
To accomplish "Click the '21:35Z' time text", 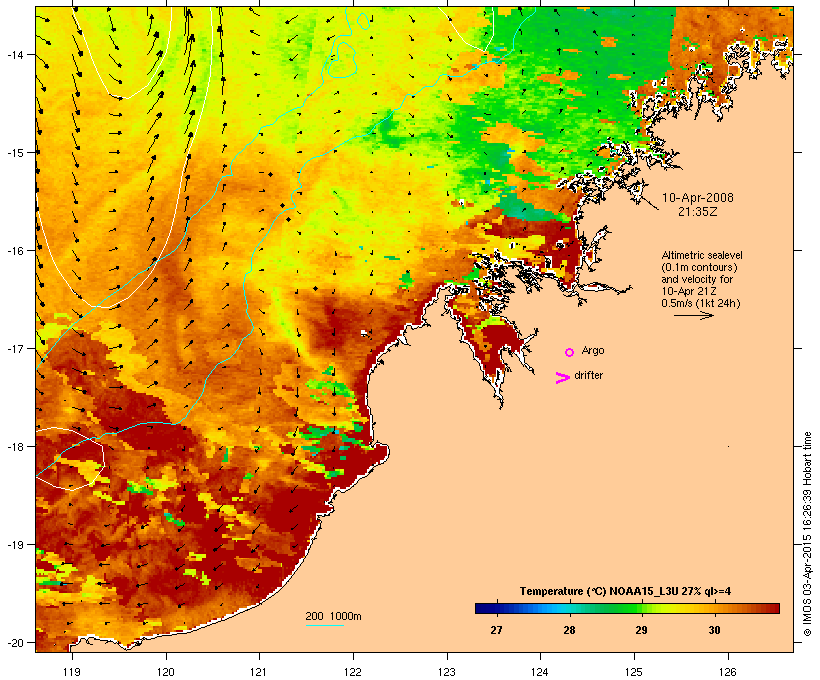I will click(x=698, y=212).
